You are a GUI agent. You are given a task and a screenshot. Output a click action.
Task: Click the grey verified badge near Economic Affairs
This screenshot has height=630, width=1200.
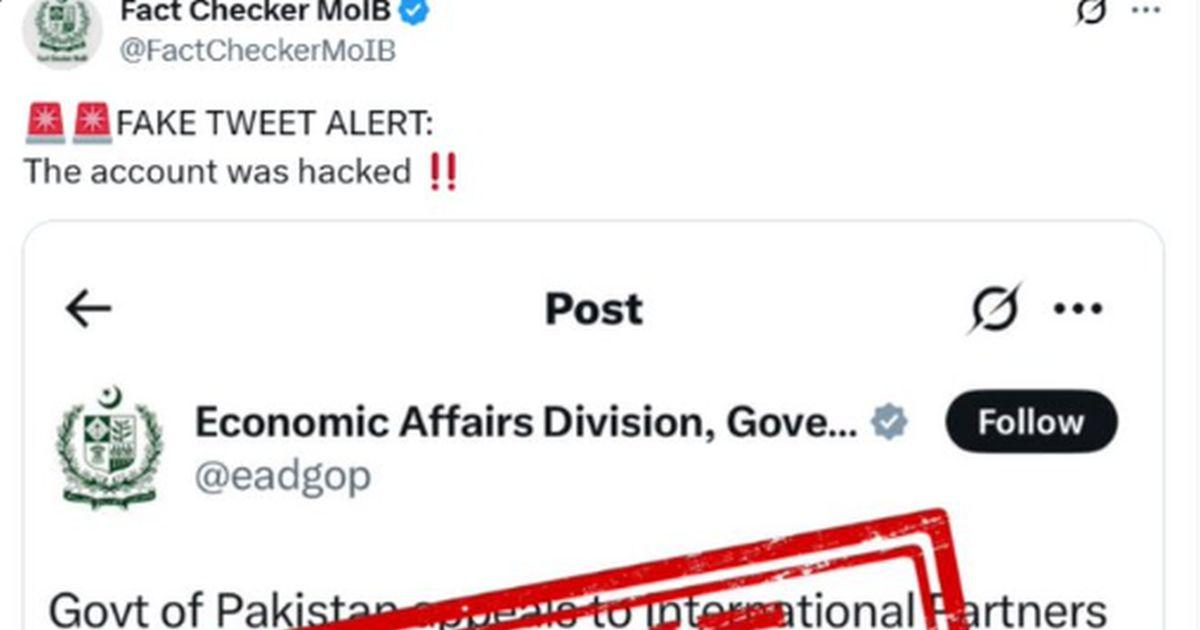pyautogui.click(x=888, y=423)
